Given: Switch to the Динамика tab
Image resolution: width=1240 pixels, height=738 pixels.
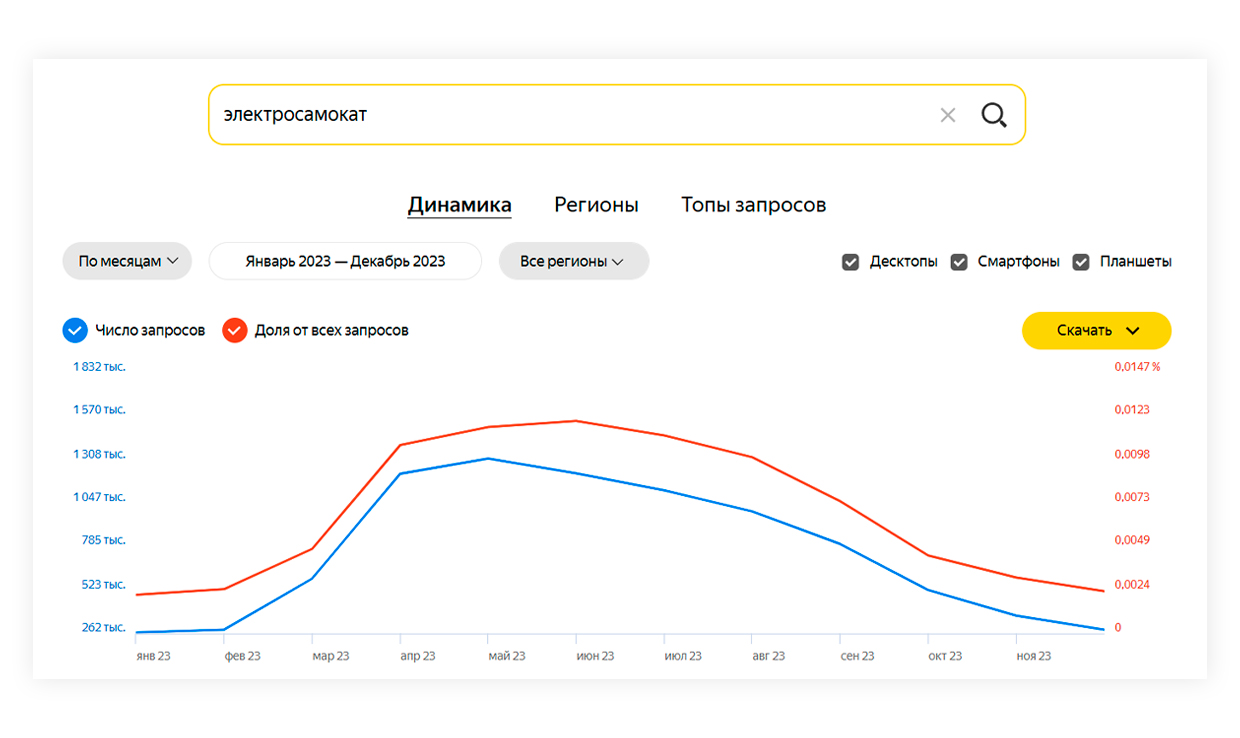Looking at the screenshot, I should click(x=460, y=205).
